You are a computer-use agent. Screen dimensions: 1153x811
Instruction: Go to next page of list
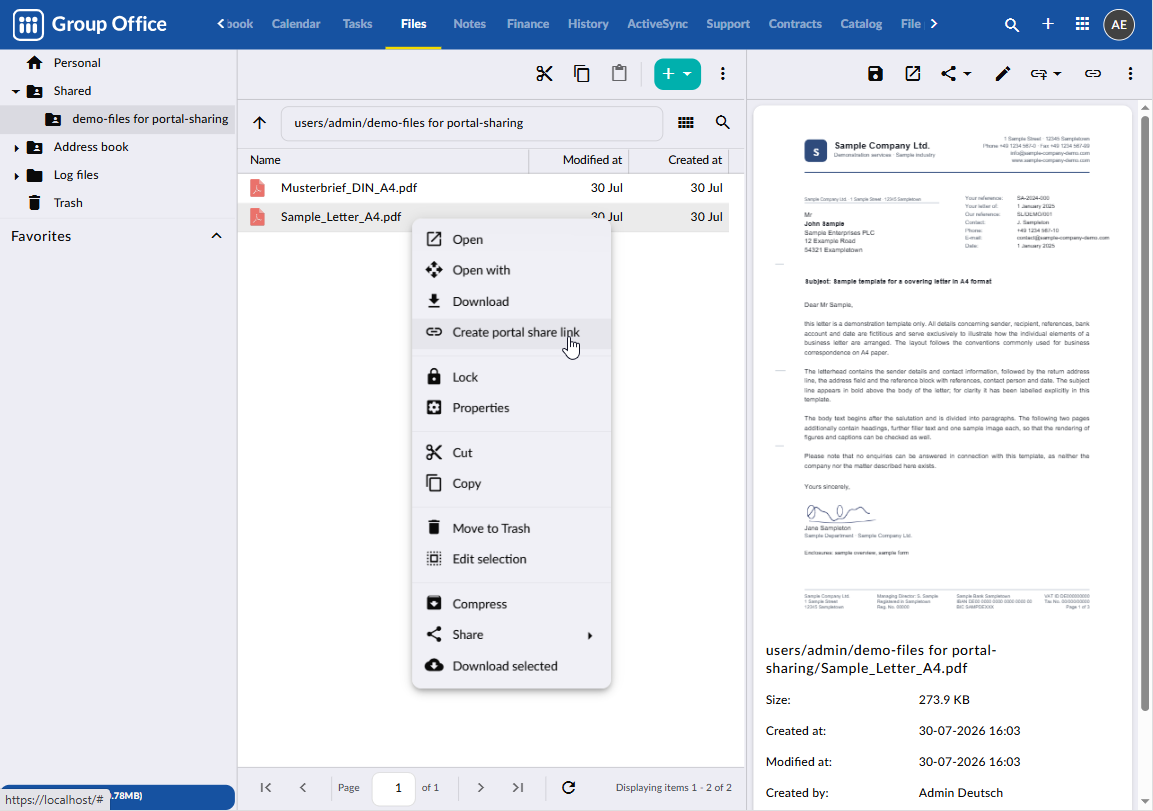[x=481, y=787]
